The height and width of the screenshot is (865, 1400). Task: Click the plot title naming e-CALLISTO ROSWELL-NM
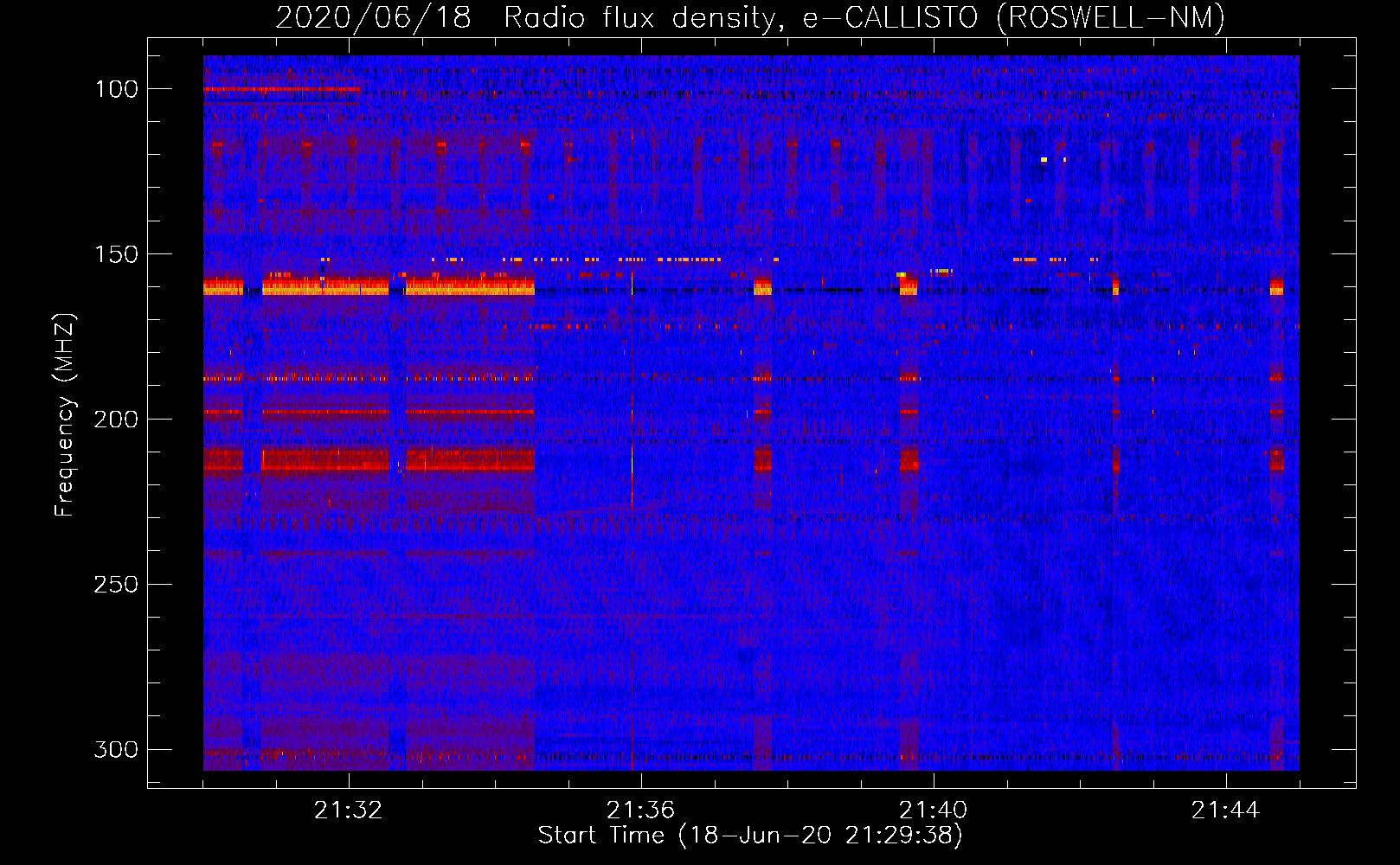pos(750,17)
